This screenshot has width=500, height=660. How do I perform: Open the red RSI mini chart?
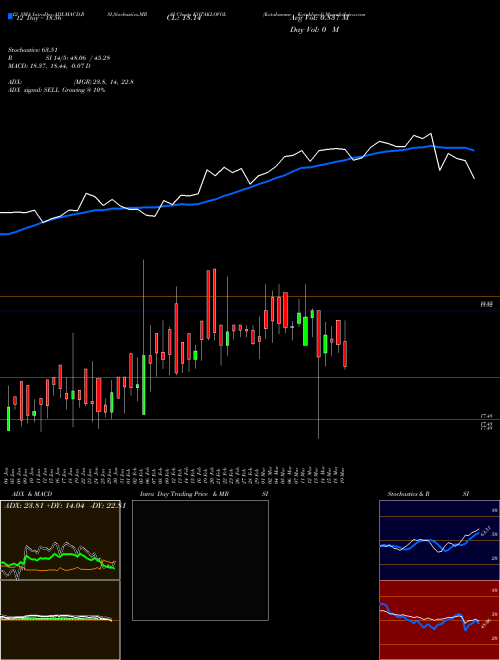(439, 620)
